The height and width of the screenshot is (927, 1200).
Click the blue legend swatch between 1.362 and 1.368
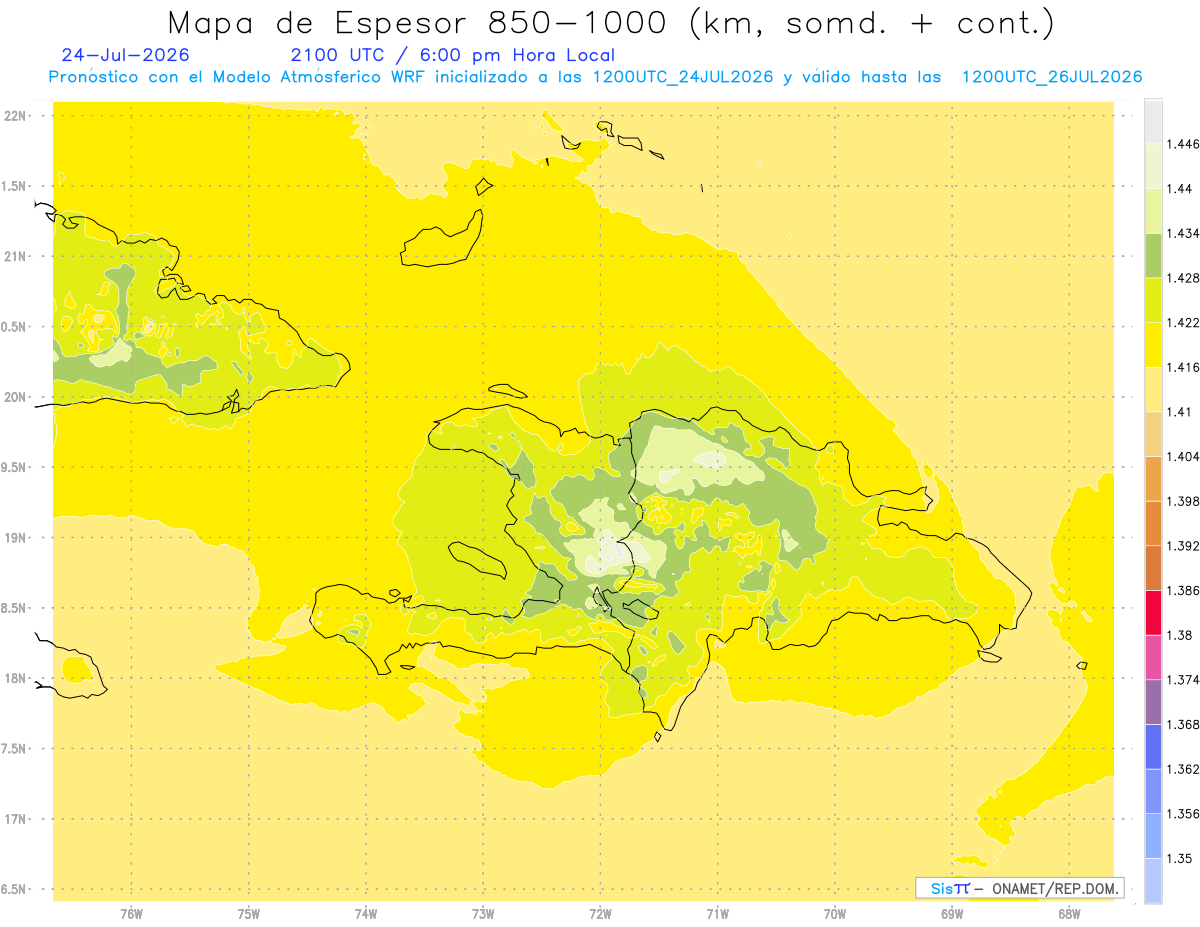click(1153, 746)
